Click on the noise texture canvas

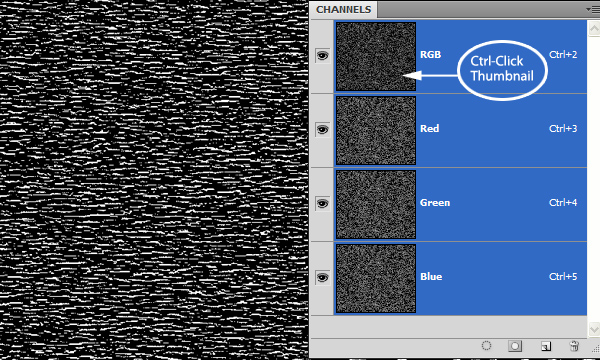coord(154,180)
